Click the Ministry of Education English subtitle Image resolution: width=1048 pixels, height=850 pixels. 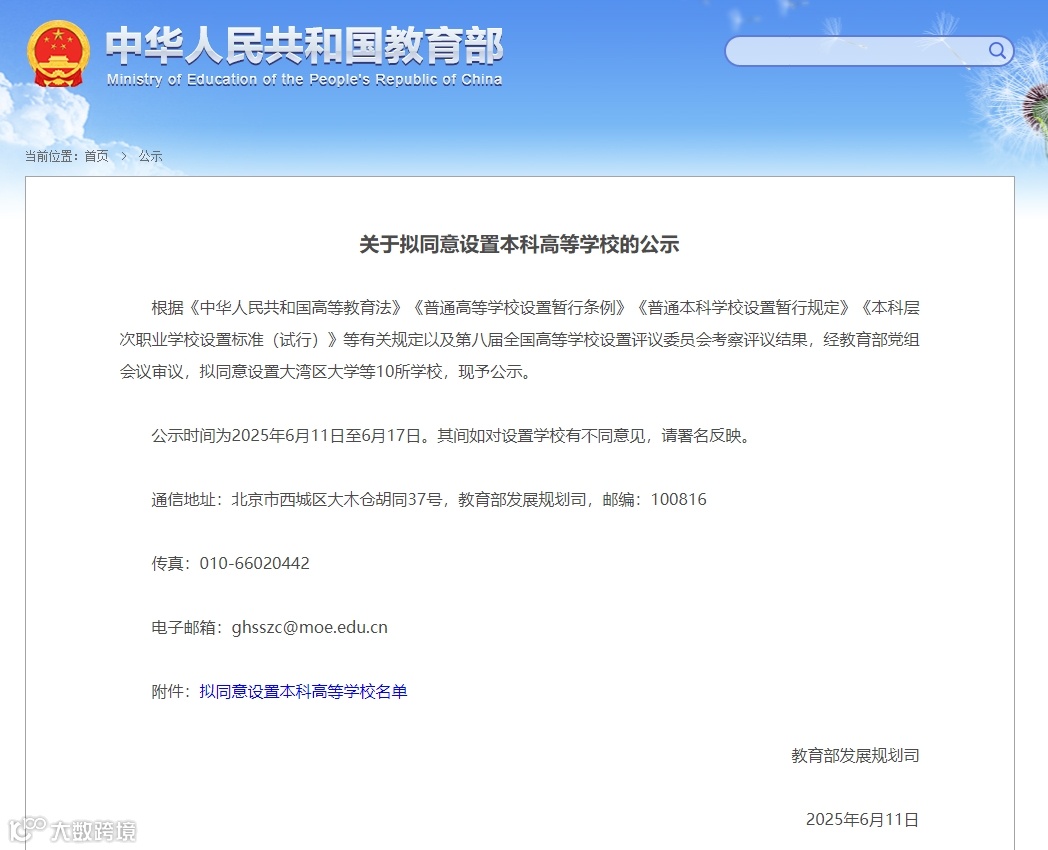pos(304,80)
